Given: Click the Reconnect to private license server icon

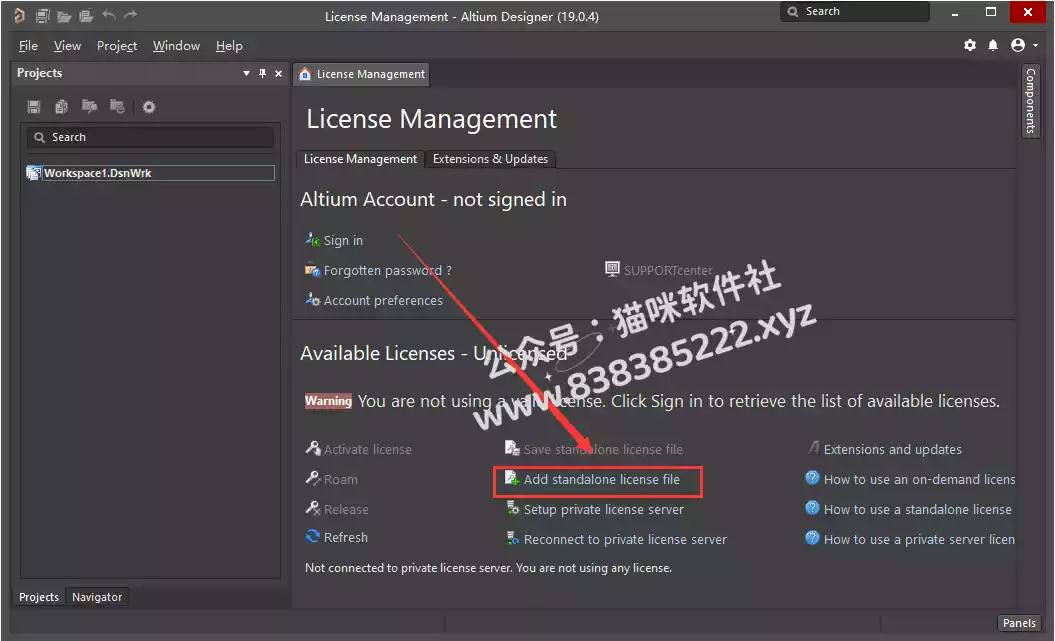Looking at the screenshot, I should [x=513, y=538].
